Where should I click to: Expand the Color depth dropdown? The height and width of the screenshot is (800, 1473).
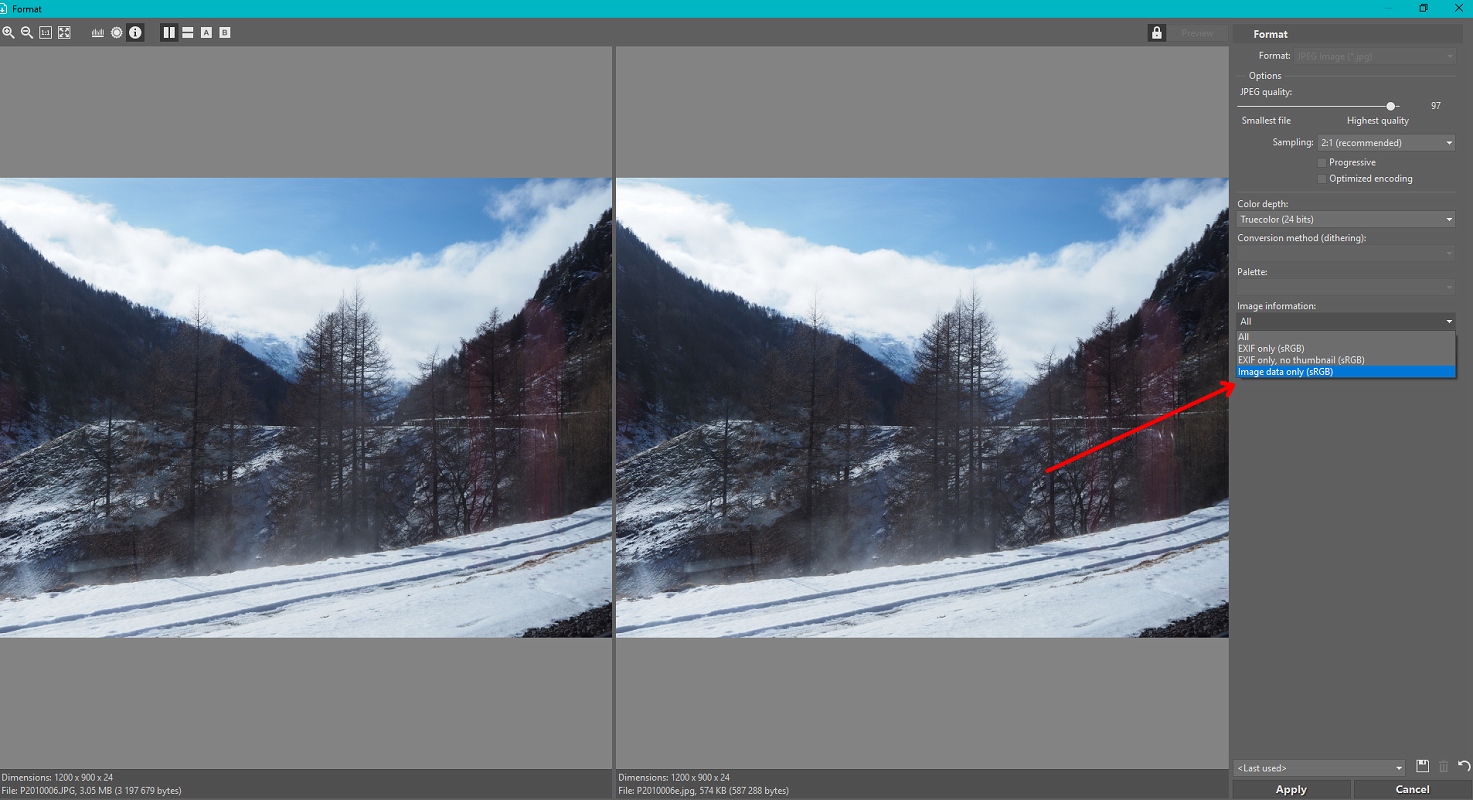(1346, 220)
